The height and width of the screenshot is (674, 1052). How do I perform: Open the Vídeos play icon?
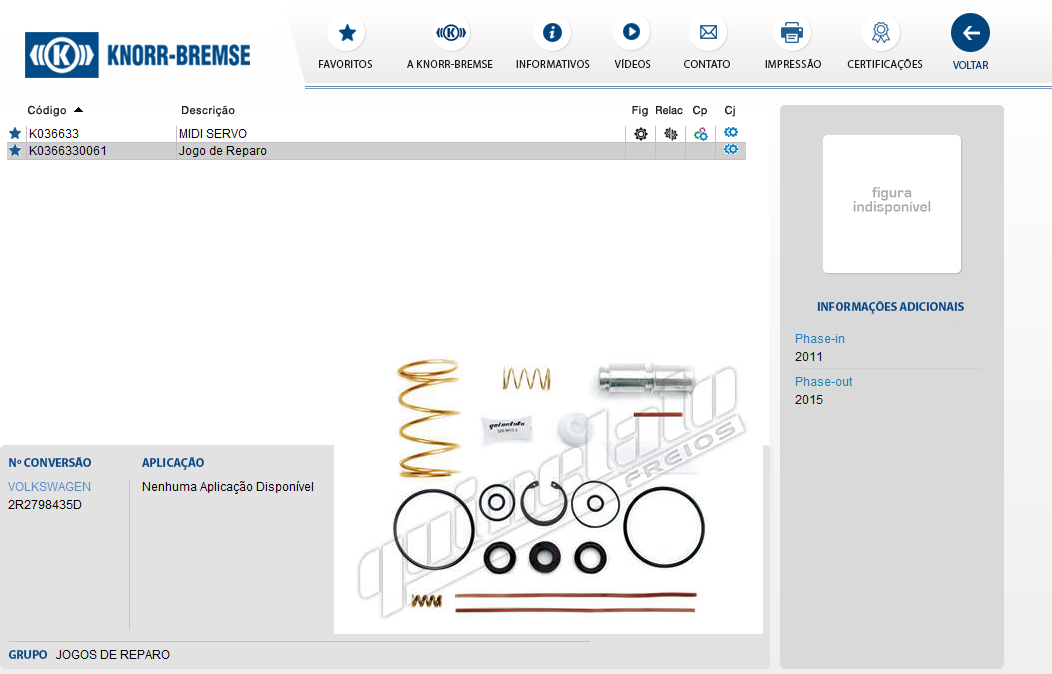coord(631,33)
